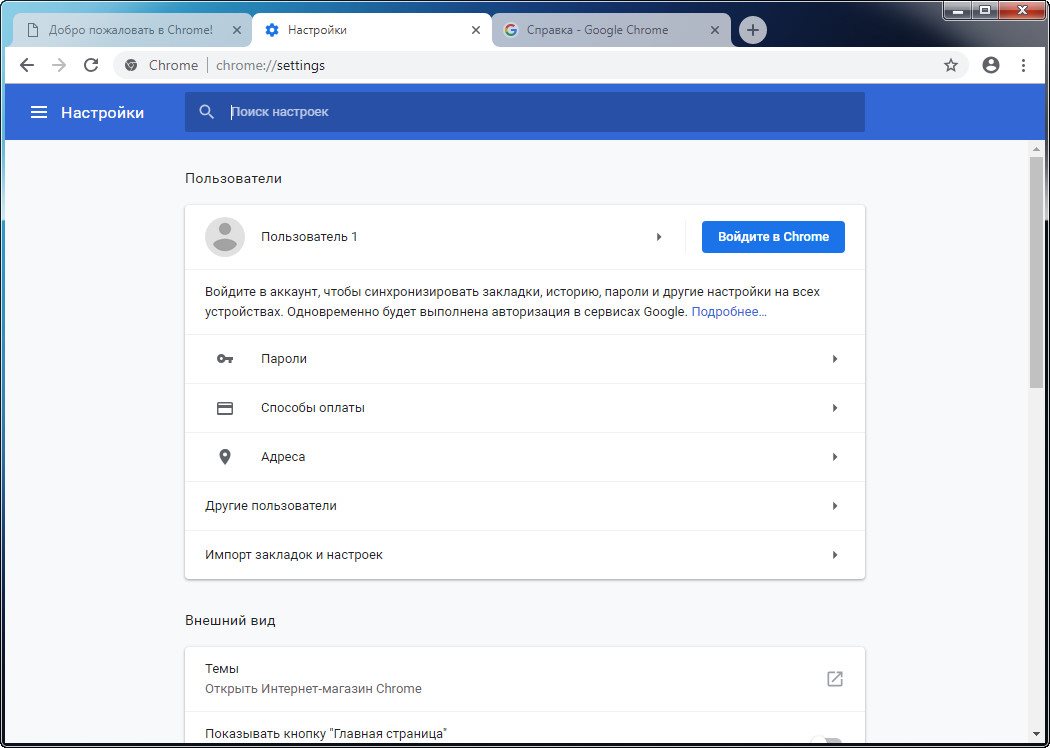Image resolution: width=1050 pixels, height=748 pixels.
Task: Open the 'Подробнее…' link
Action: pyautogui.click(x=729, y=312)
